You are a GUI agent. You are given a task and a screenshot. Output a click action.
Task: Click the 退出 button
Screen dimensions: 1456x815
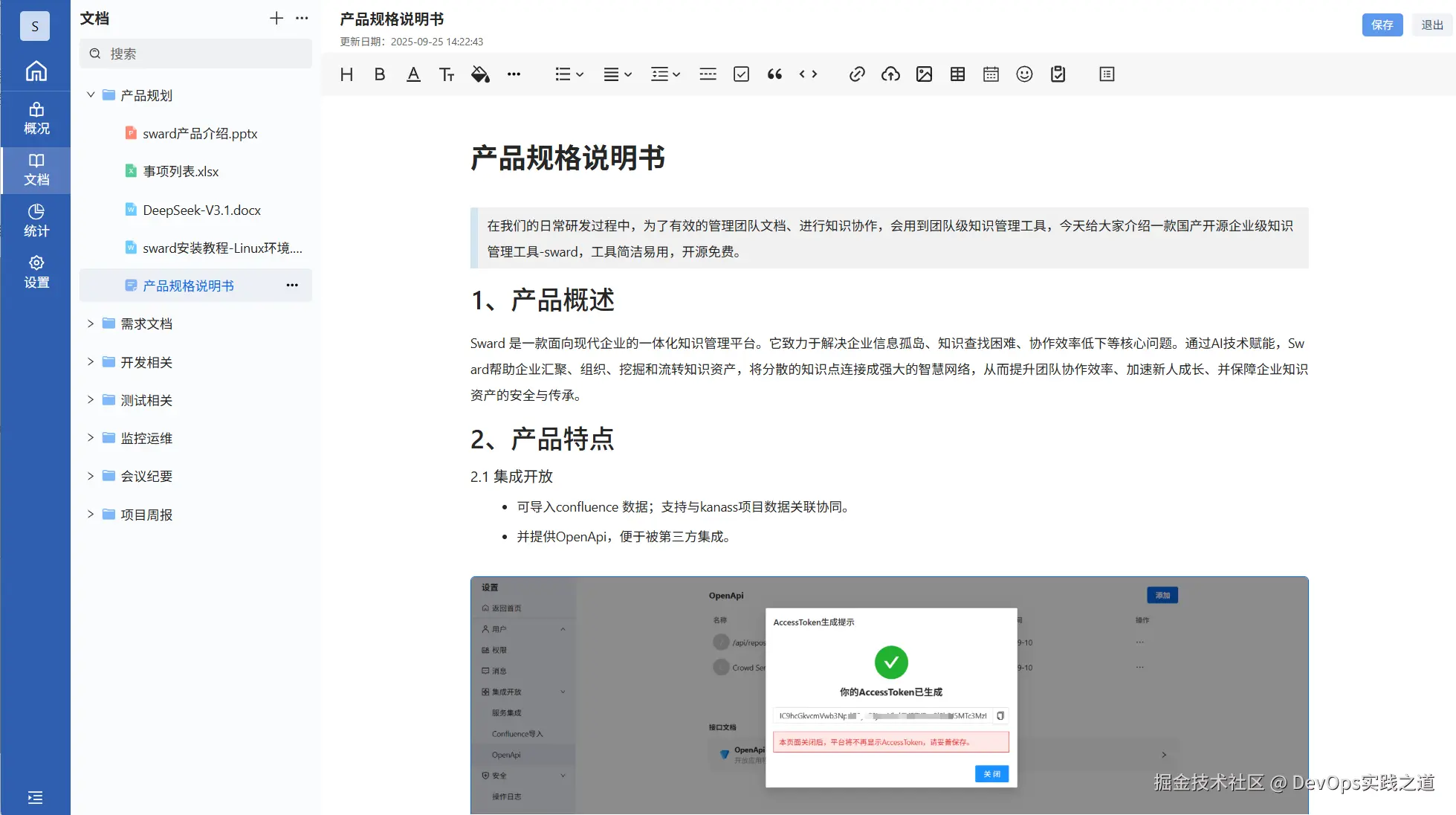[1431, 25]
